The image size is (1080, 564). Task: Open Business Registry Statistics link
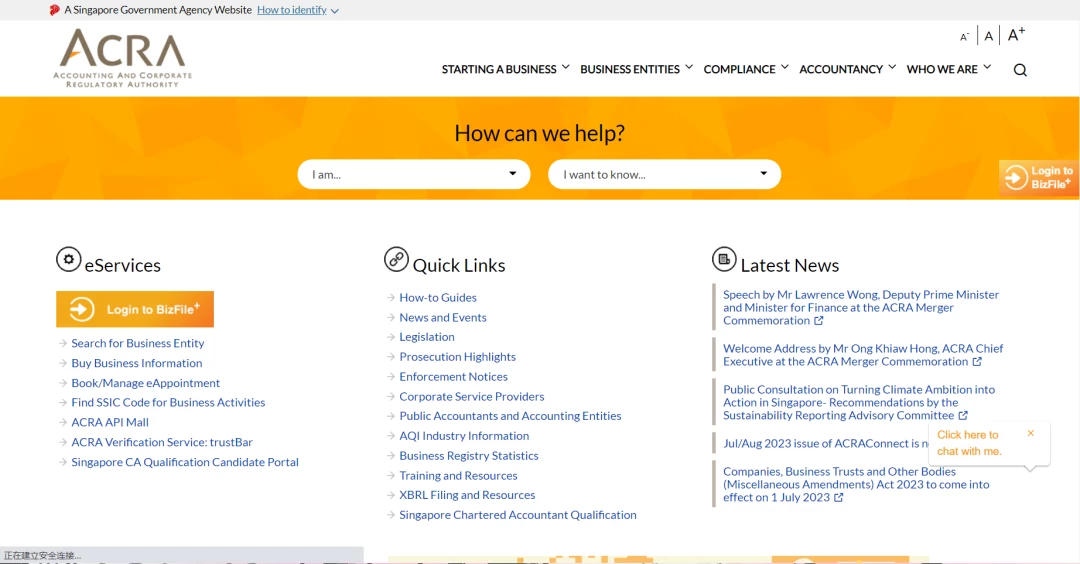tap(469, 456)
